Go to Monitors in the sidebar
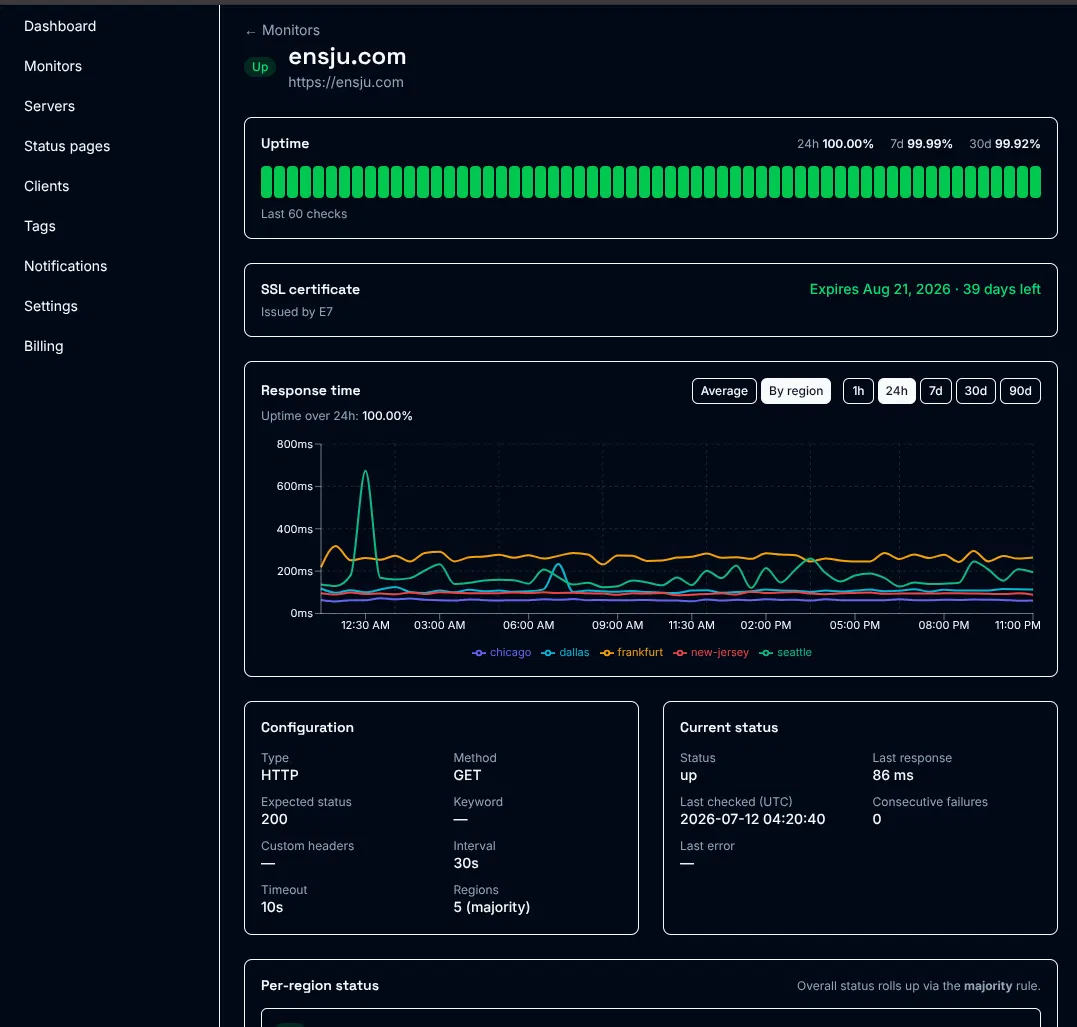This screenshot has width=1077, height=1027. [53, 66]
